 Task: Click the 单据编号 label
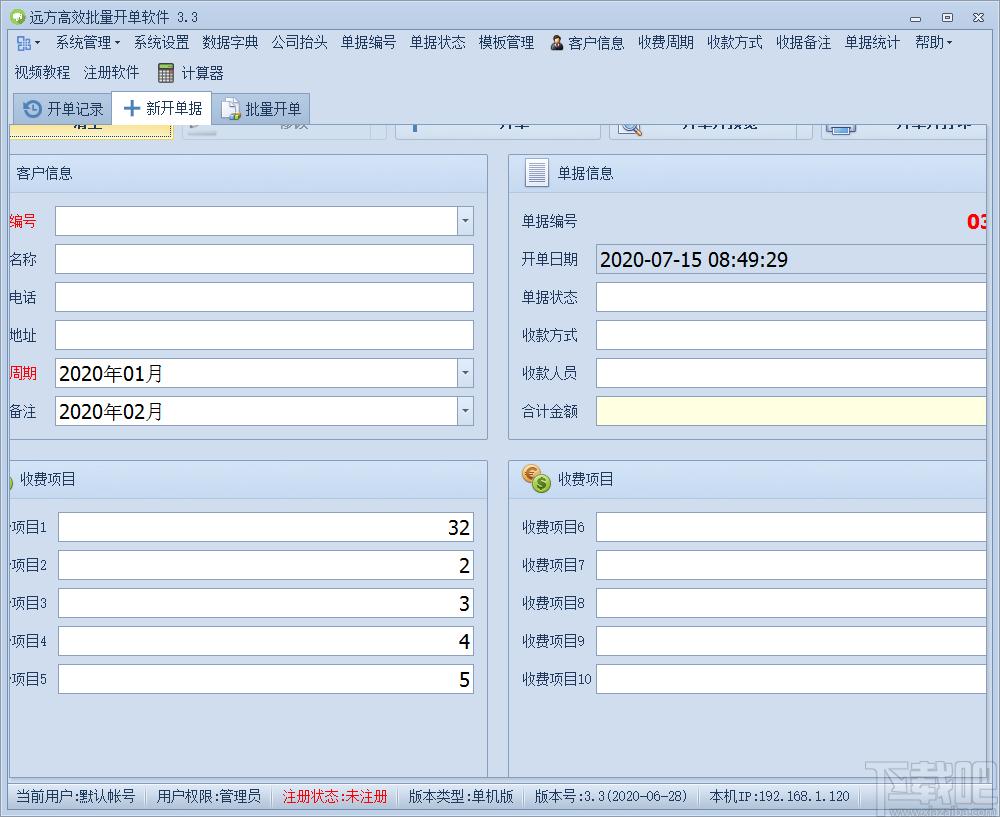click(x=549, y=221)
